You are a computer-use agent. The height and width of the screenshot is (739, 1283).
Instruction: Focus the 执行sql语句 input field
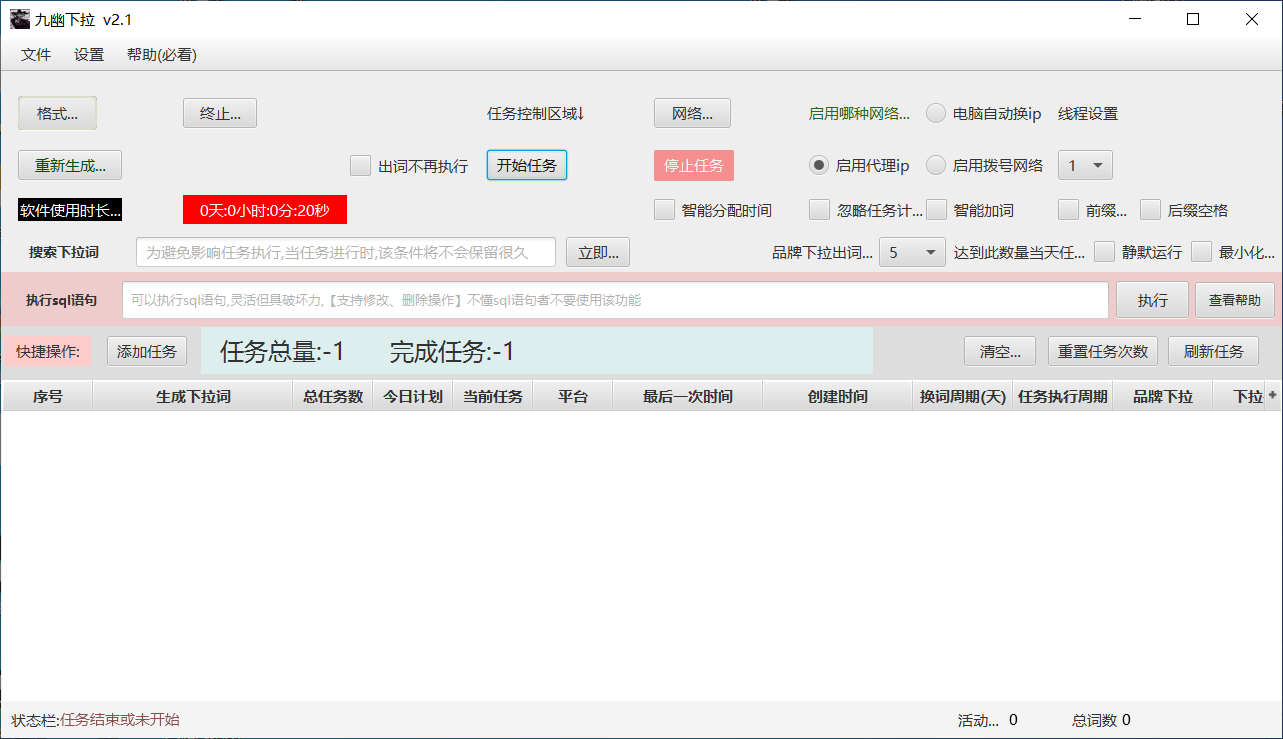tap(615, 299)
